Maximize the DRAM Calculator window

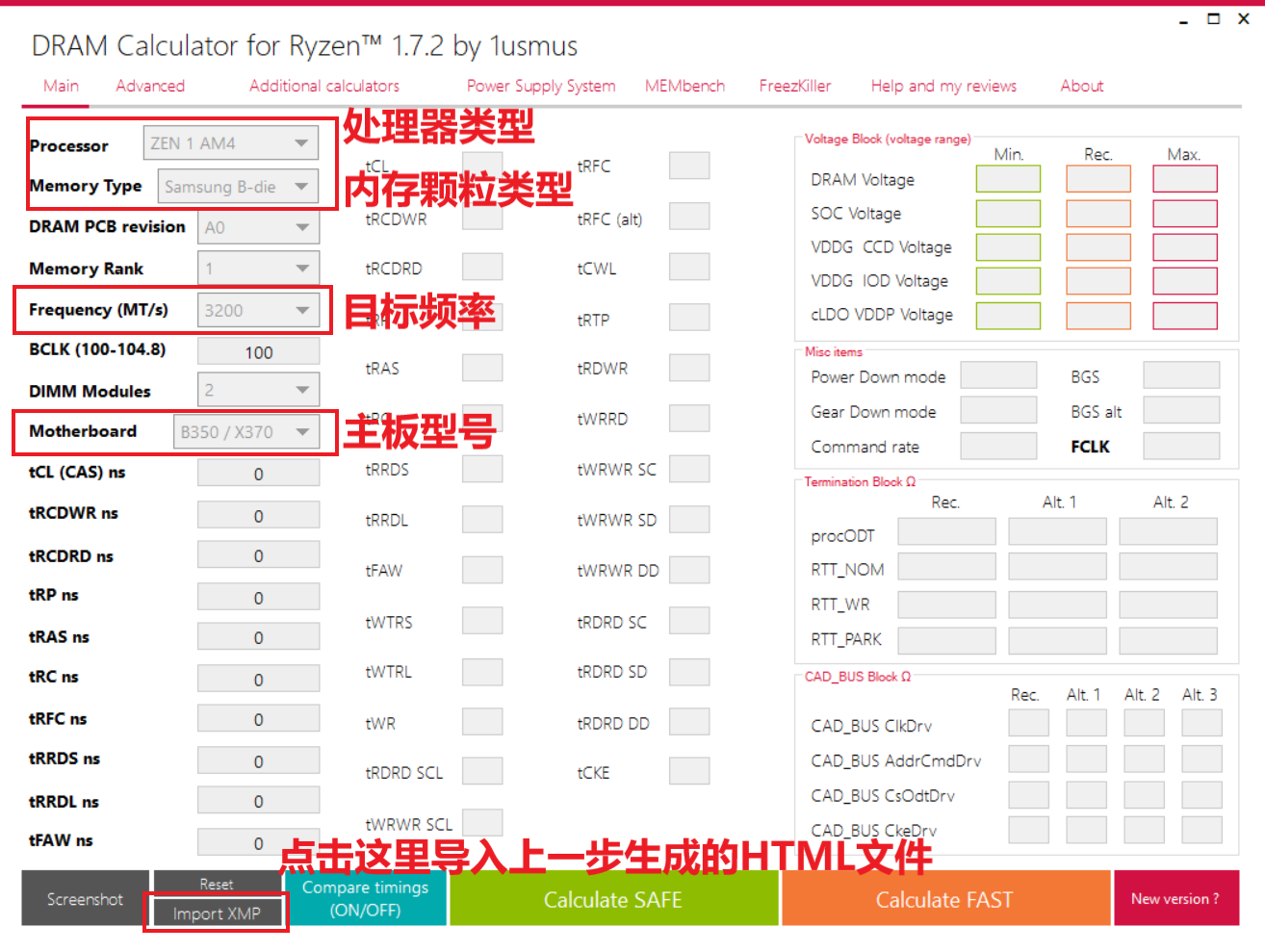click(x=1214, y=19)
